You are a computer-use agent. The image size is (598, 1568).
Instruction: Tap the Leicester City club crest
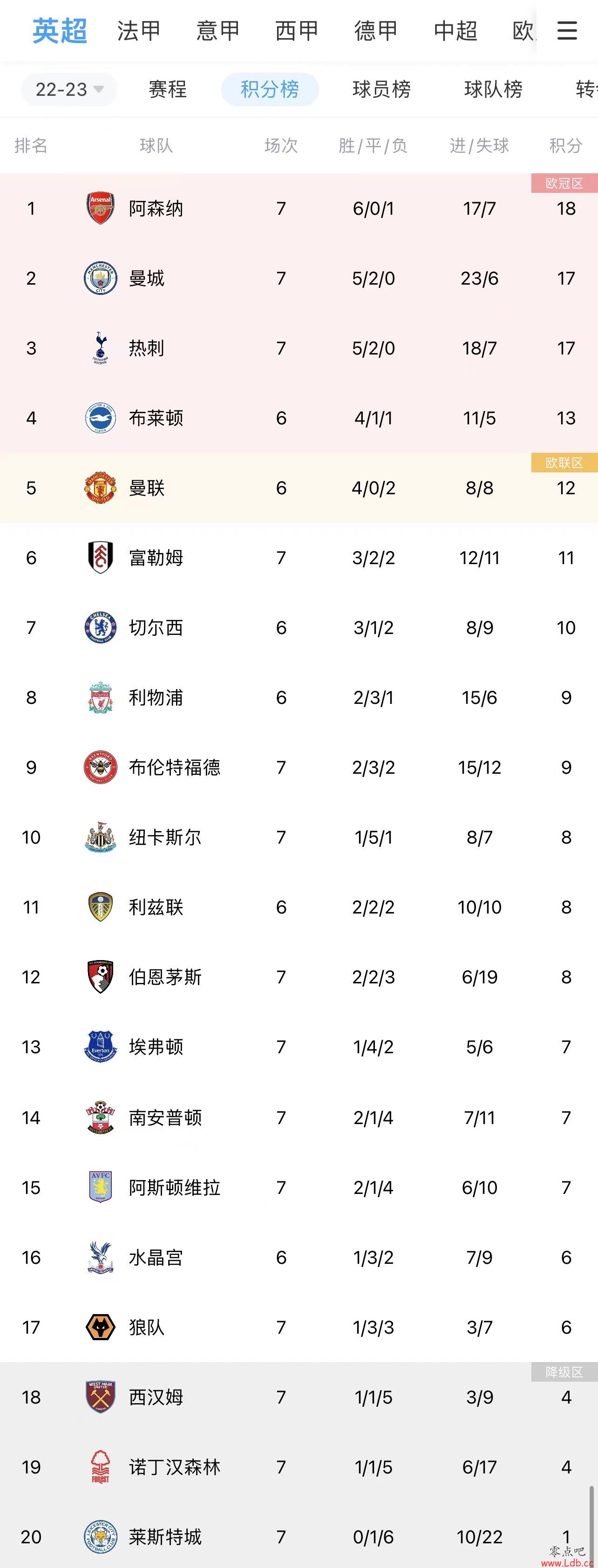click(101, 1537)
